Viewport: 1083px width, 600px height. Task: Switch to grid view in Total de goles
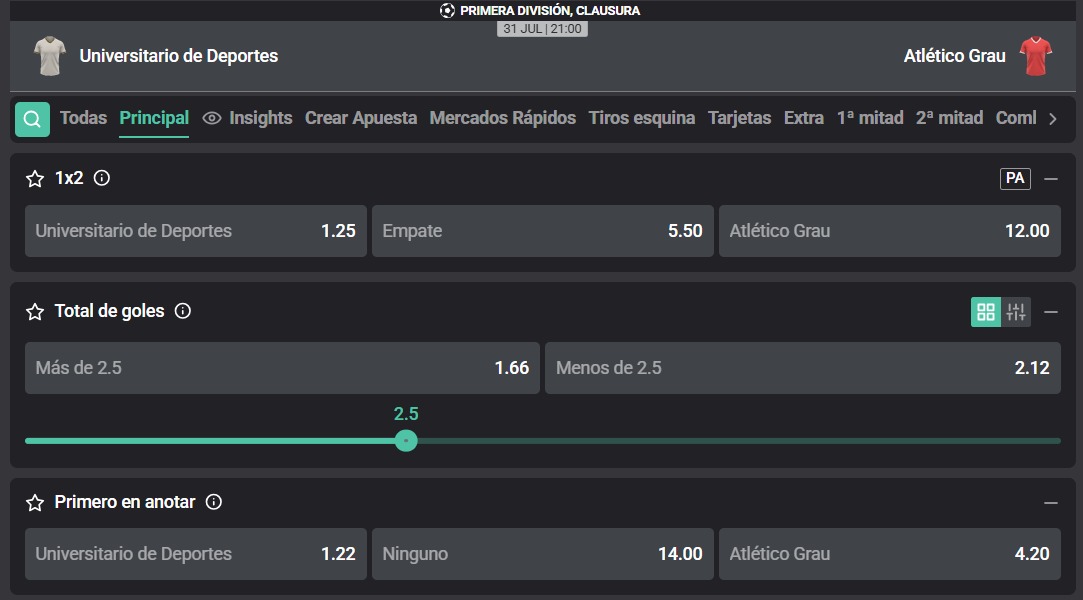[x=986, y=312]
